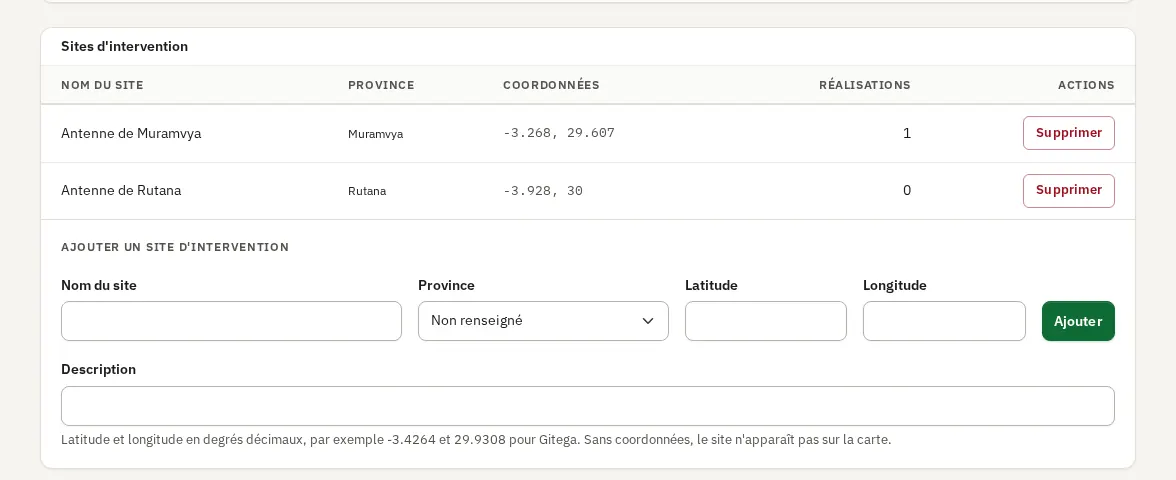Click the 'Latitude' field label
Image resolution: width=1176 pixels, height=480 pixels.
[711, 285]
